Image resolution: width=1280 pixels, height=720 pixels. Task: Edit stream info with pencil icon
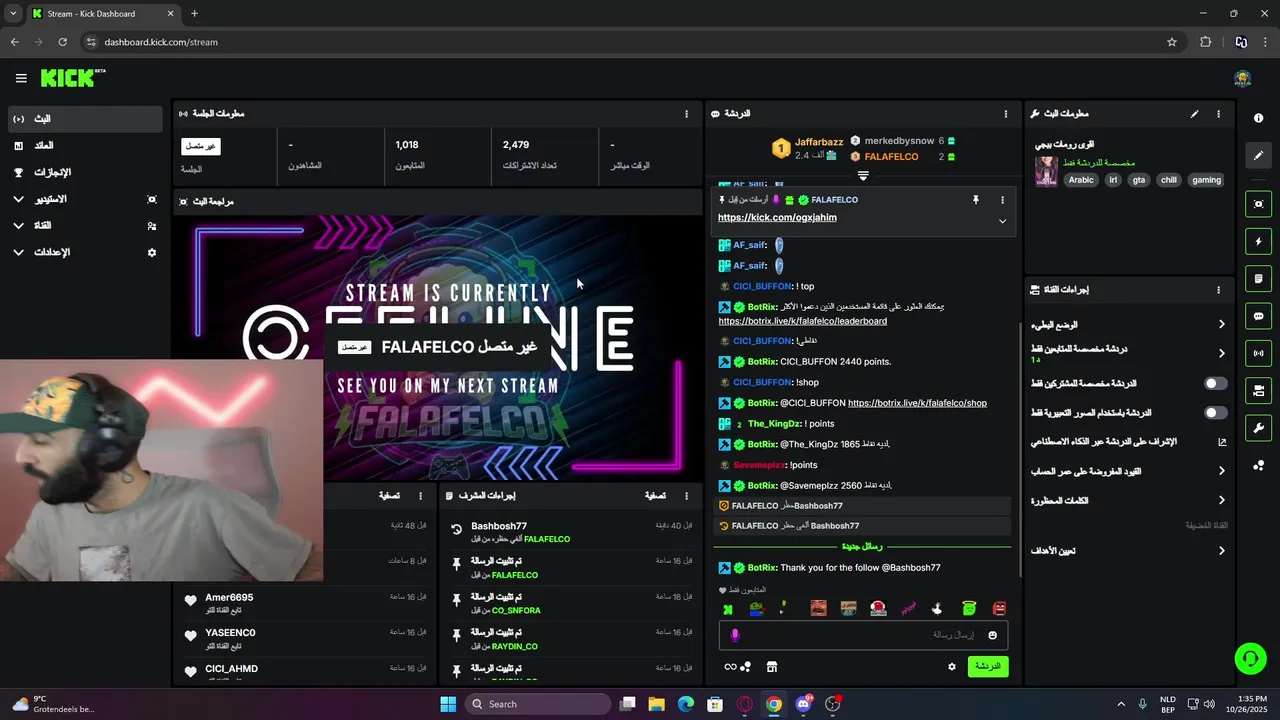pos(1194,114)
